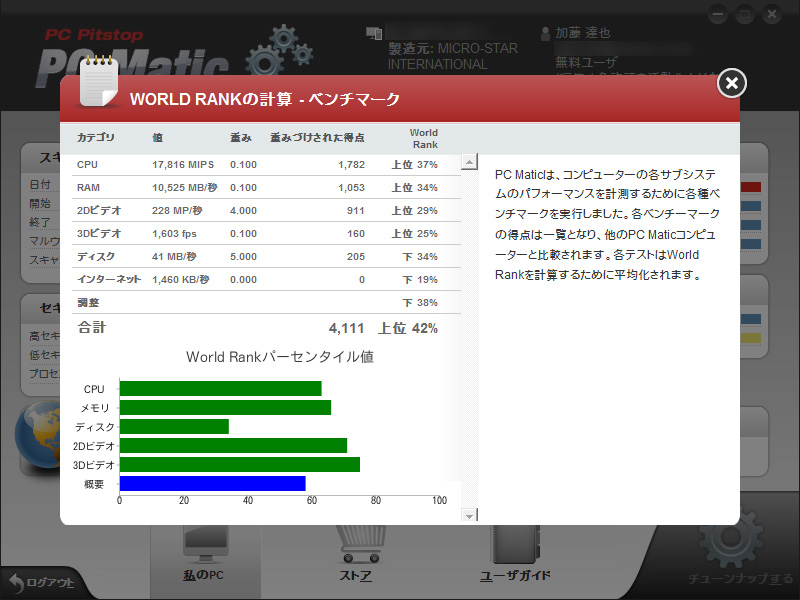Screen dimensions: 800x600
Task: Click the notepad icon in the dialog header
Action: (99, 81)
